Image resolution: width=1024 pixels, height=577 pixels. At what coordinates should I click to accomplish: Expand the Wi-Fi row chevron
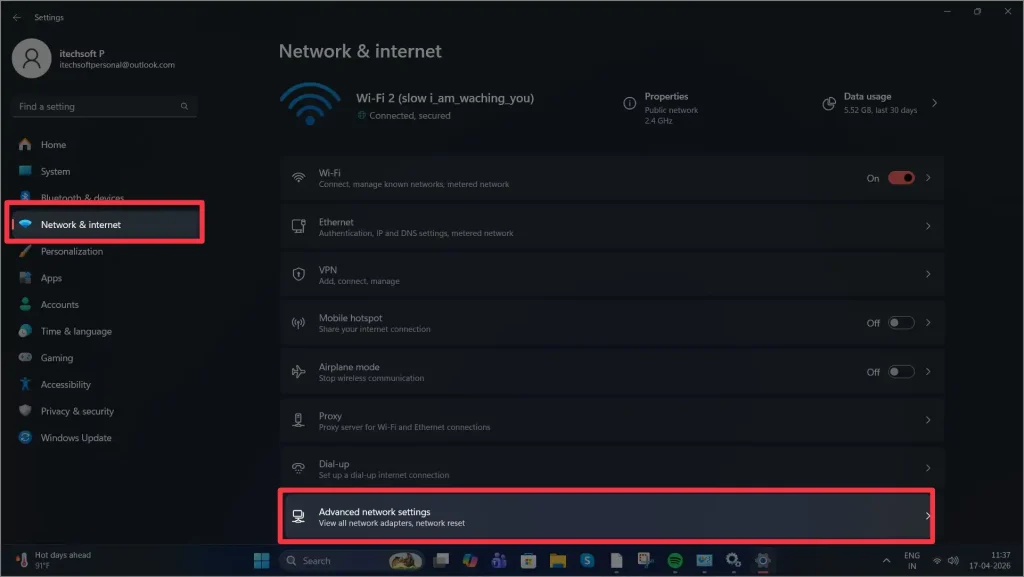[x=928, y=178]
